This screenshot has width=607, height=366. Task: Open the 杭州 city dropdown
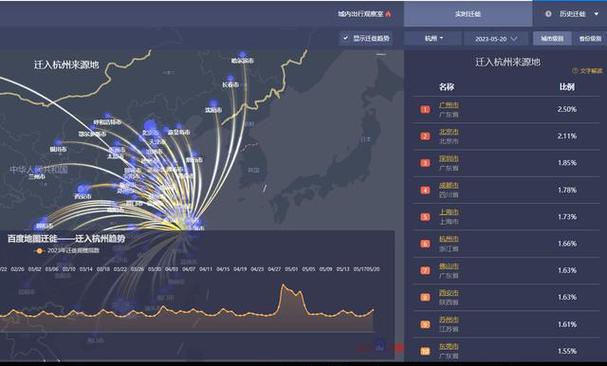click(x=433, y=38)
